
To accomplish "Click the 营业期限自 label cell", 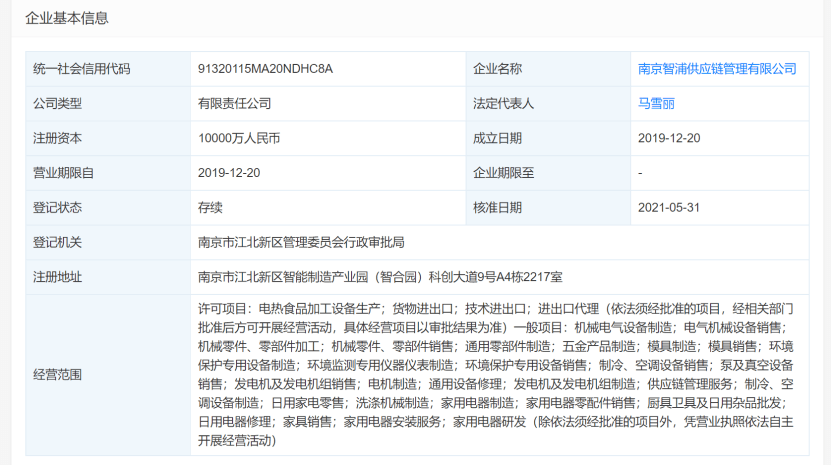I will [x=108, y=173].
